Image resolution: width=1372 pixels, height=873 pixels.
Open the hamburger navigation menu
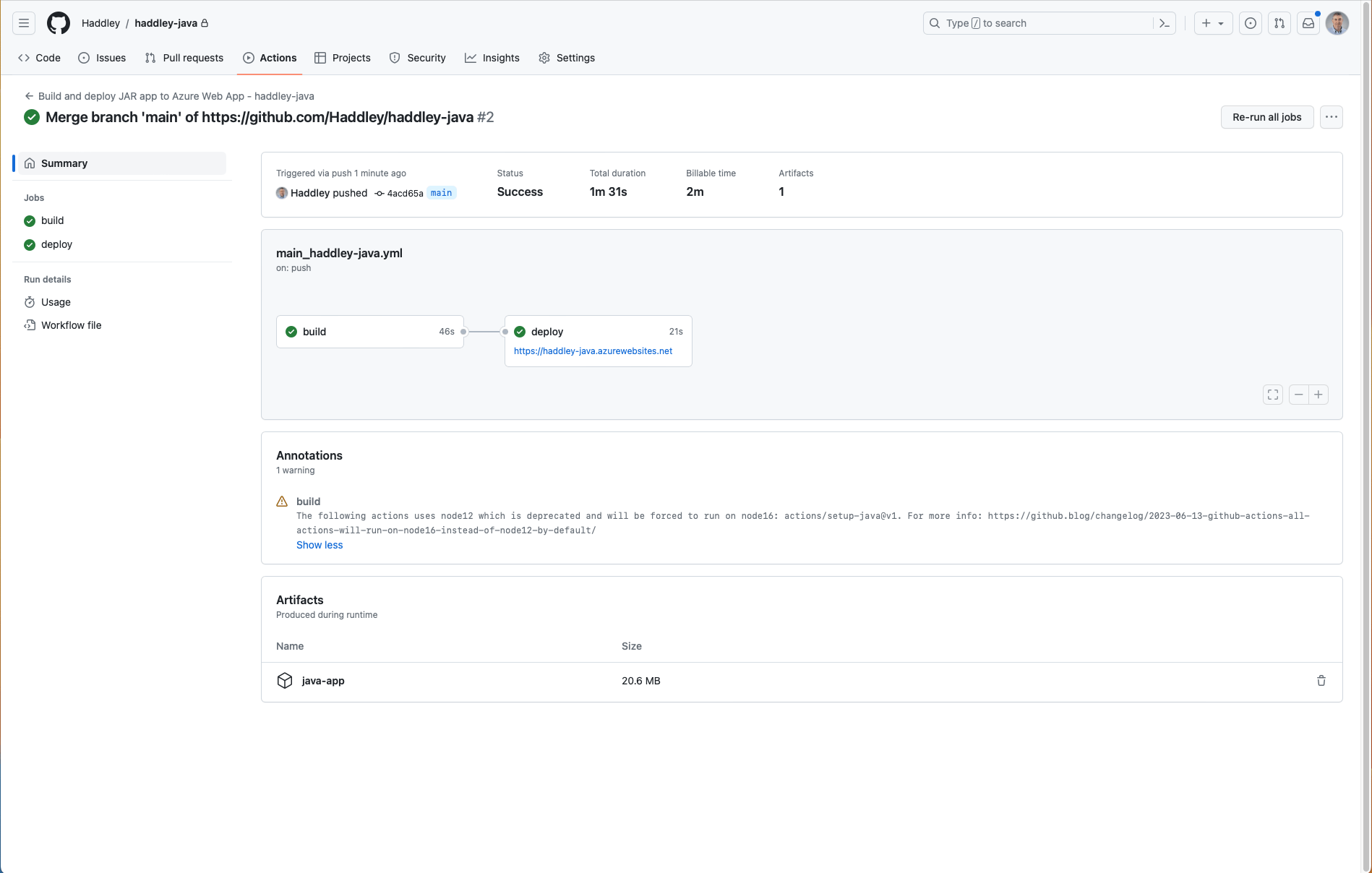pyautogui.click(x=24, y=23)
